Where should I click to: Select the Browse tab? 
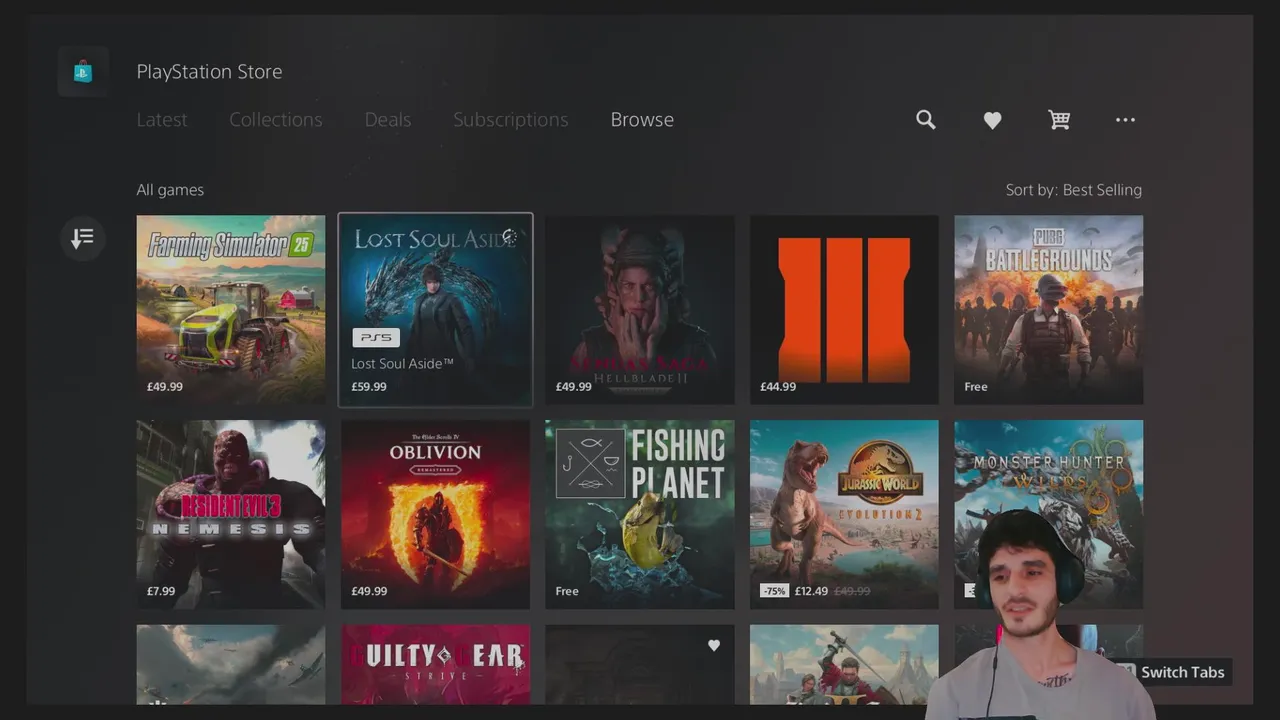642,119
